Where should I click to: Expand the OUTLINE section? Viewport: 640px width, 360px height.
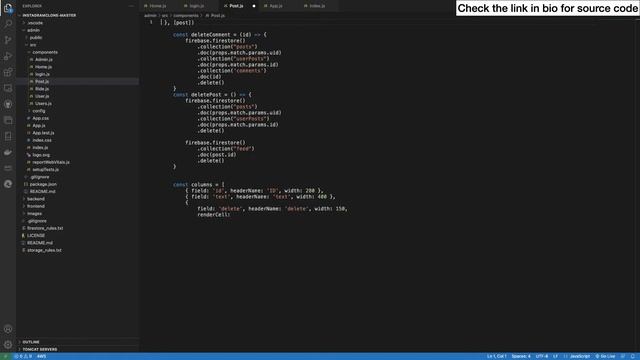[31, 342]
